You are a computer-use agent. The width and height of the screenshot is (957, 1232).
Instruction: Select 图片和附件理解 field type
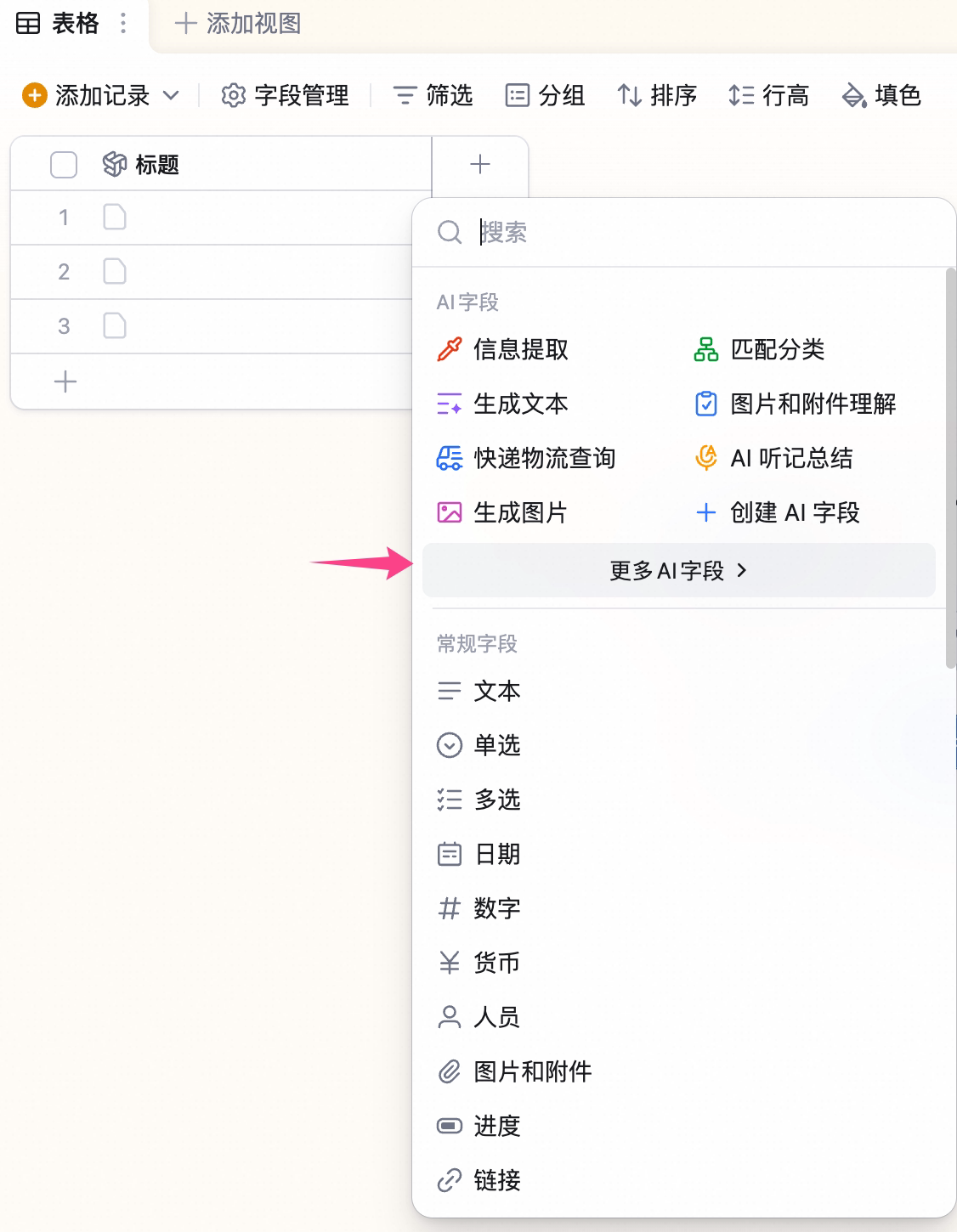pyautogui.click(x=795, y=404)
